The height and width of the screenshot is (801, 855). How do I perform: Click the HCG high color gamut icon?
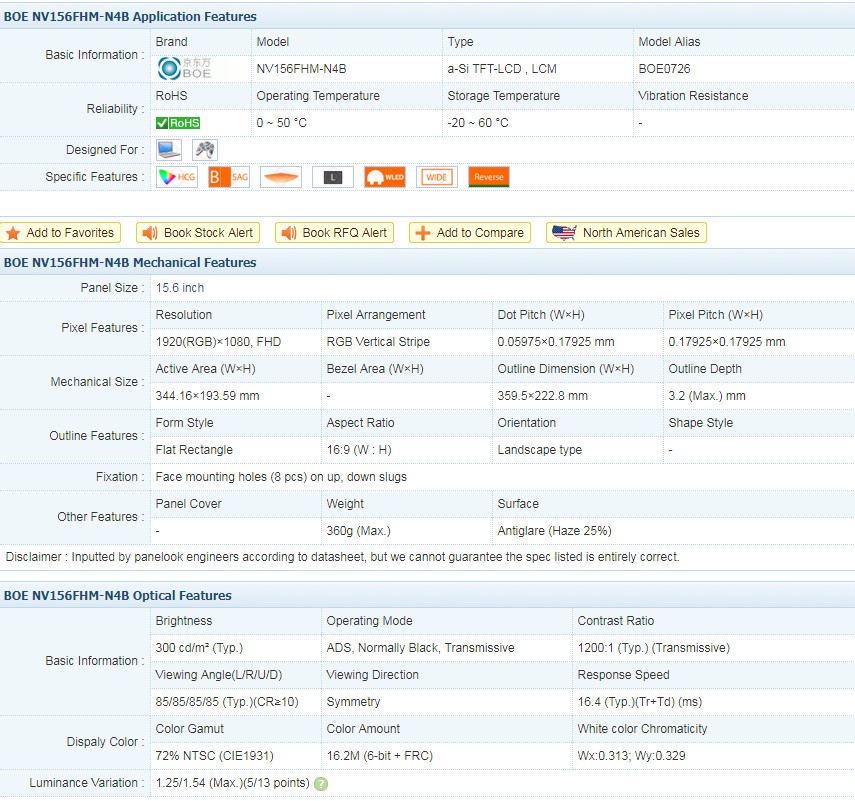coord(177,177)
